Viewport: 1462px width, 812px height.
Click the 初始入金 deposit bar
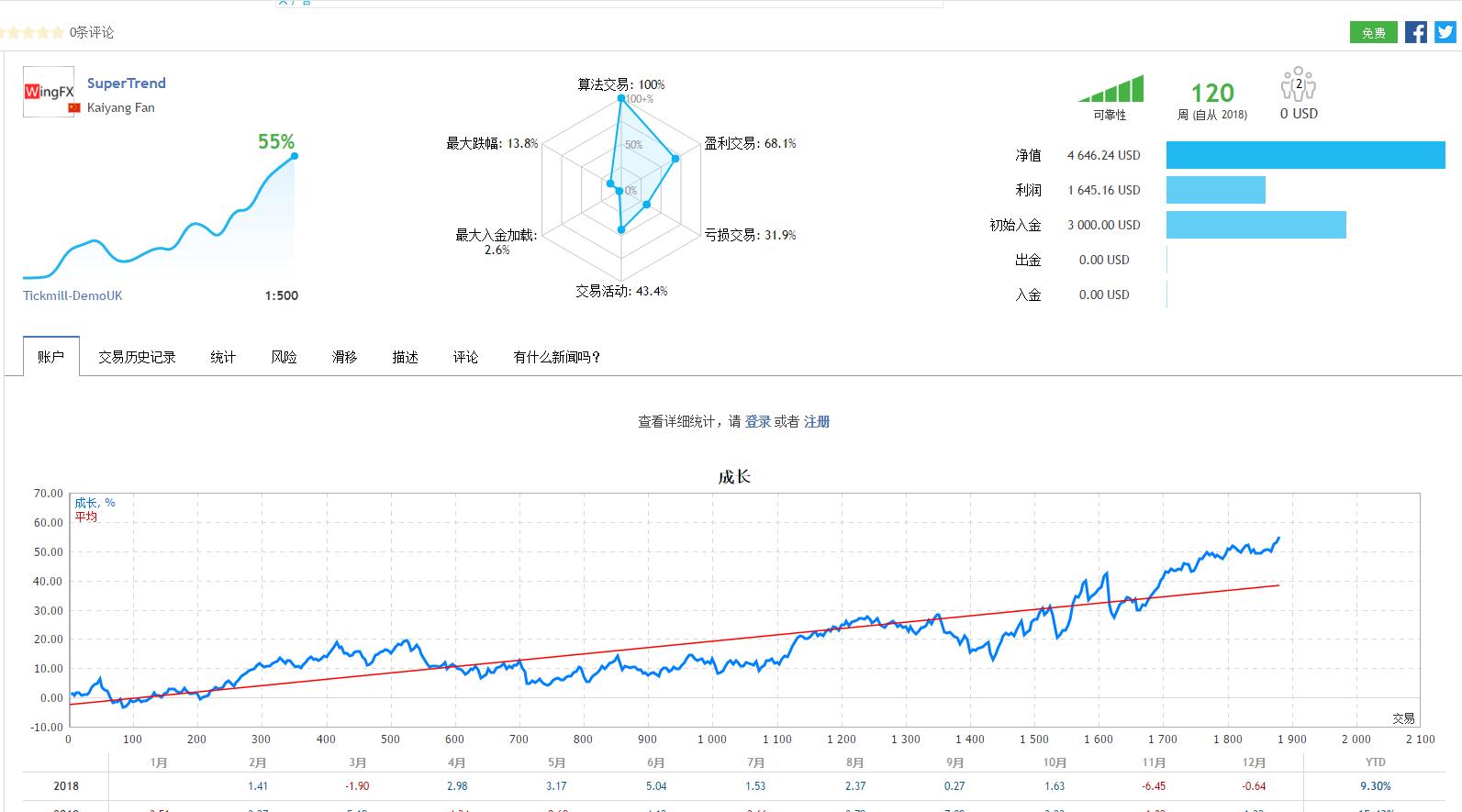click(1256, 225)
